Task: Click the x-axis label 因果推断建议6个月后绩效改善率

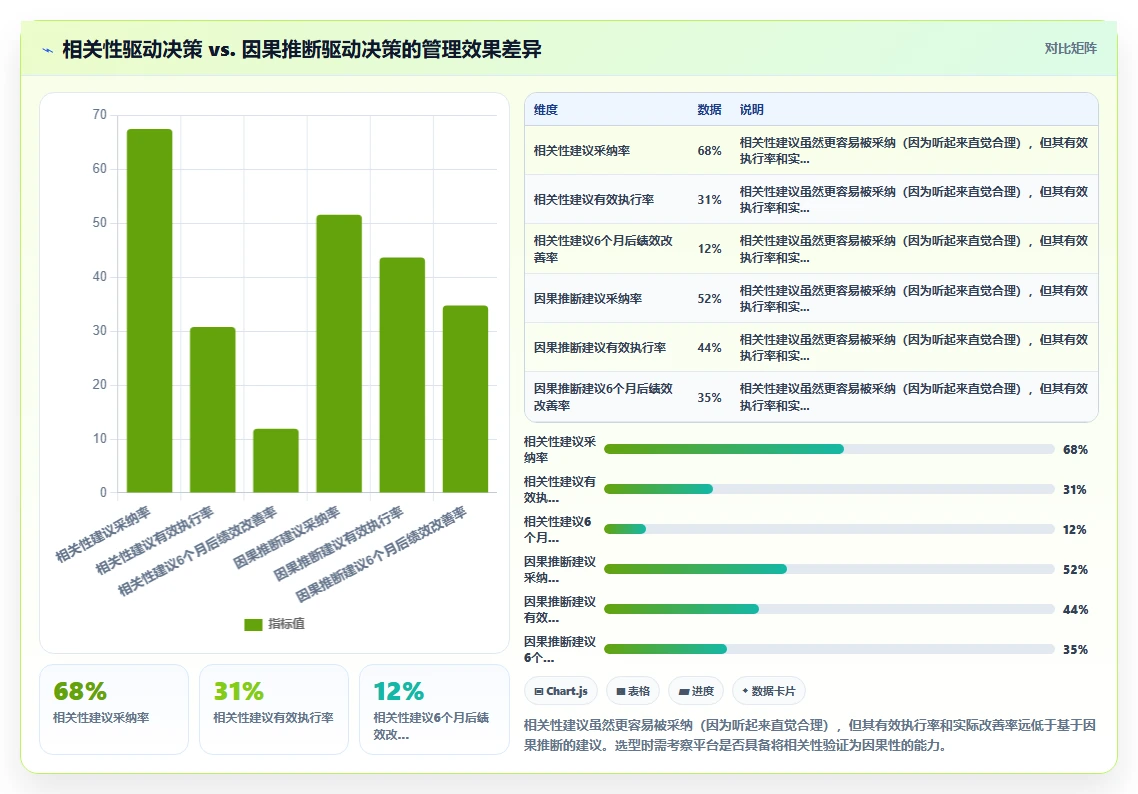Action: tap(380, 554)
